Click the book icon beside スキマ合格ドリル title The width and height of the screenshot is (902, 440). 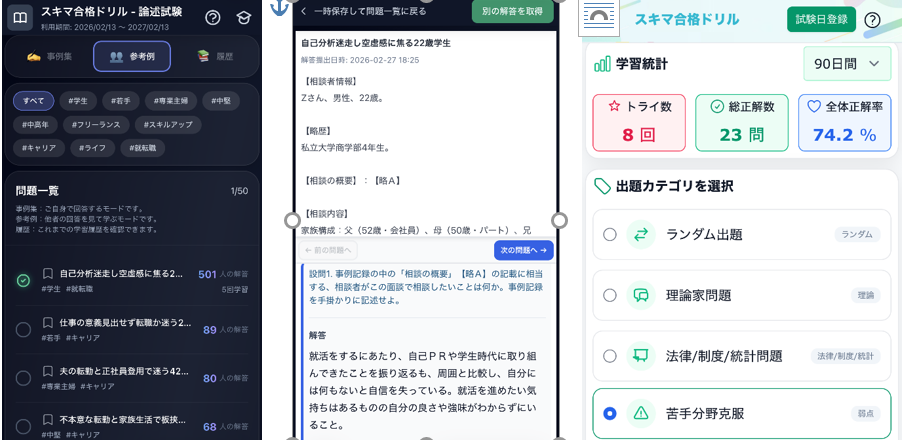coord(19,18)
